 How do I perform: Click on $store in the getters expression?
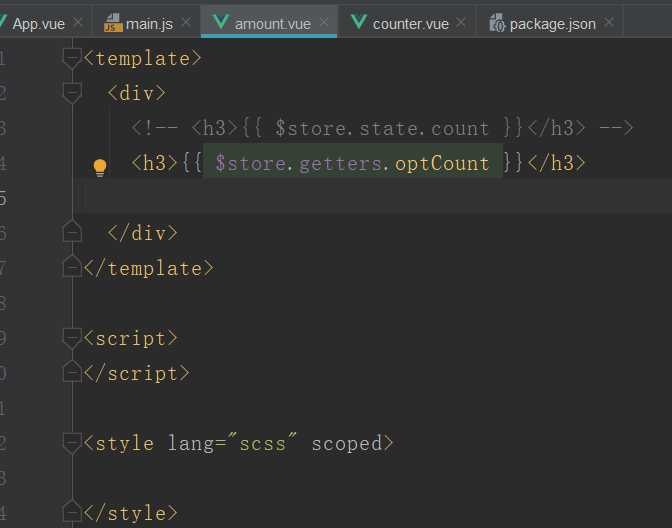pos(251,163)
